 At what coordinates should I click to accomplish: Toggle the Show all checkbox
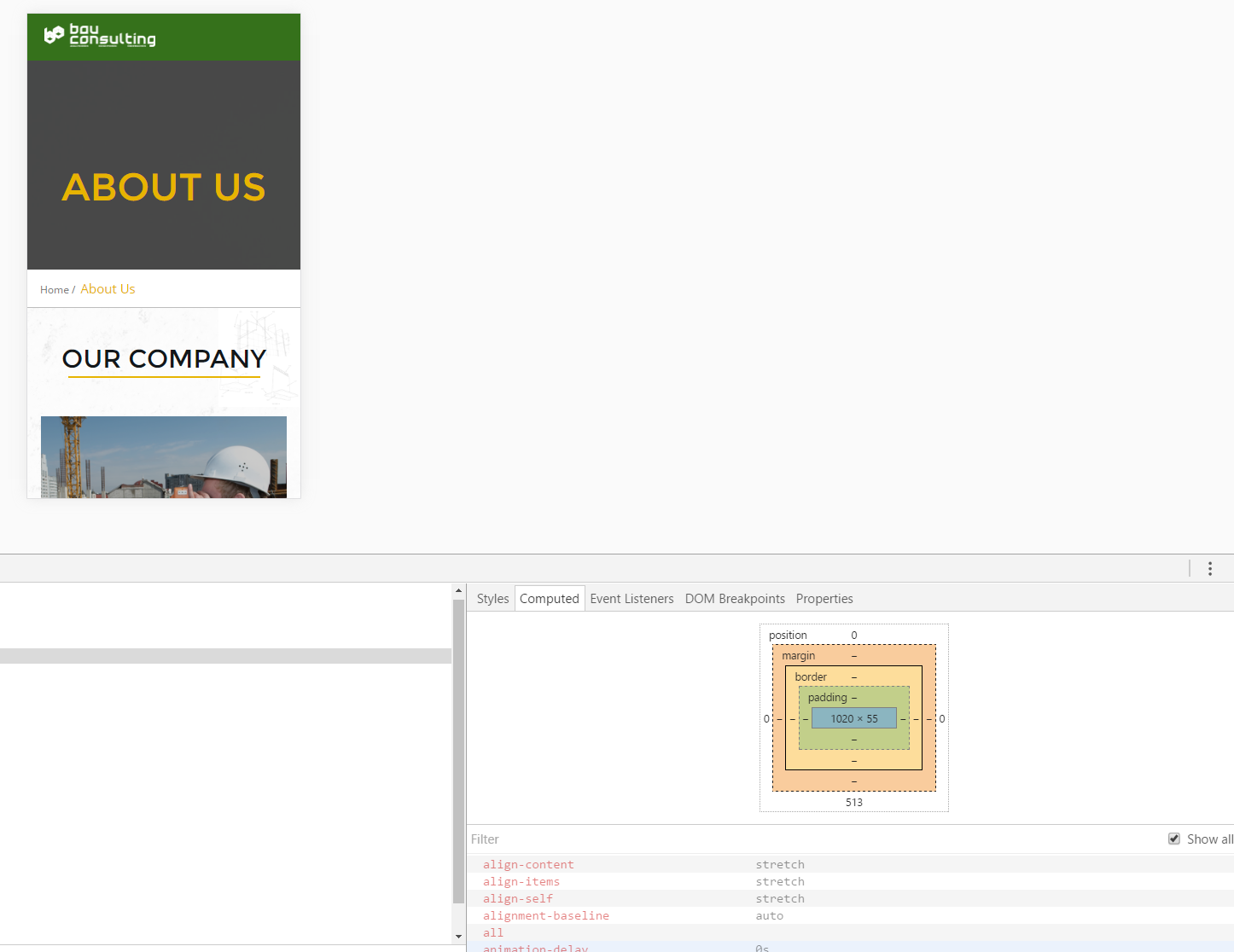(1174, 839)
